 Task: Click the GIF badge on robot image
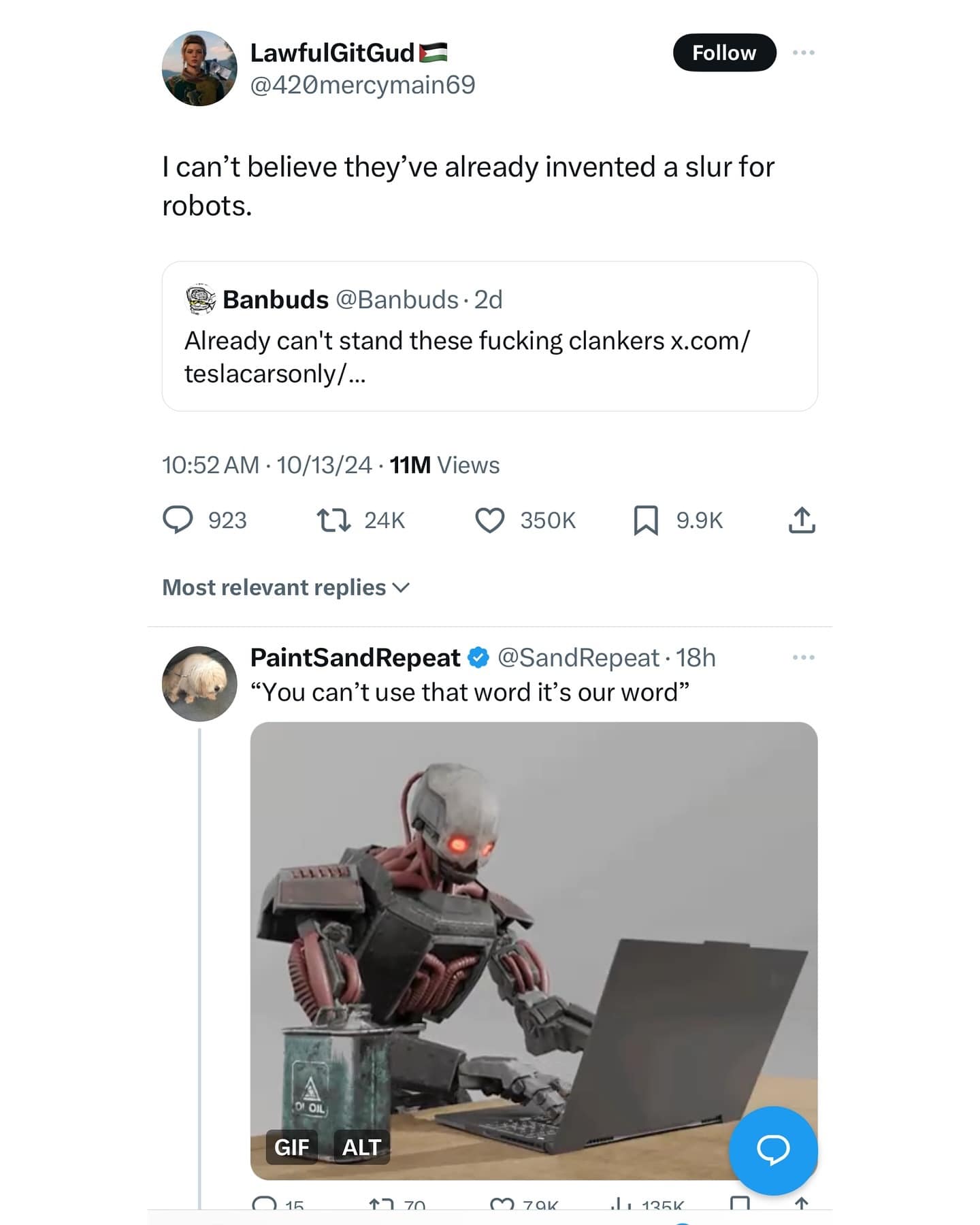pyautogui.click(x=291, y=1147)
